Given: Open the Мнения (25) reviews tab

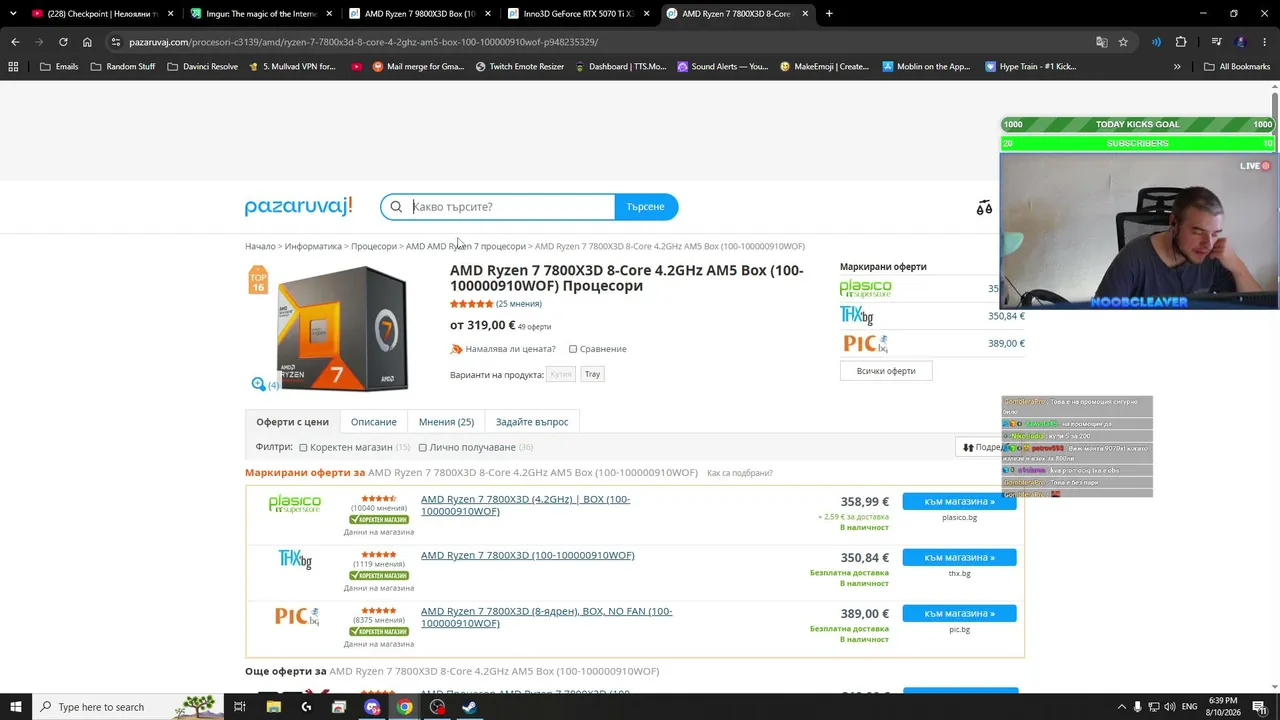Looking at the screenshot, I should pyautogui.click(x=446, y=422).
